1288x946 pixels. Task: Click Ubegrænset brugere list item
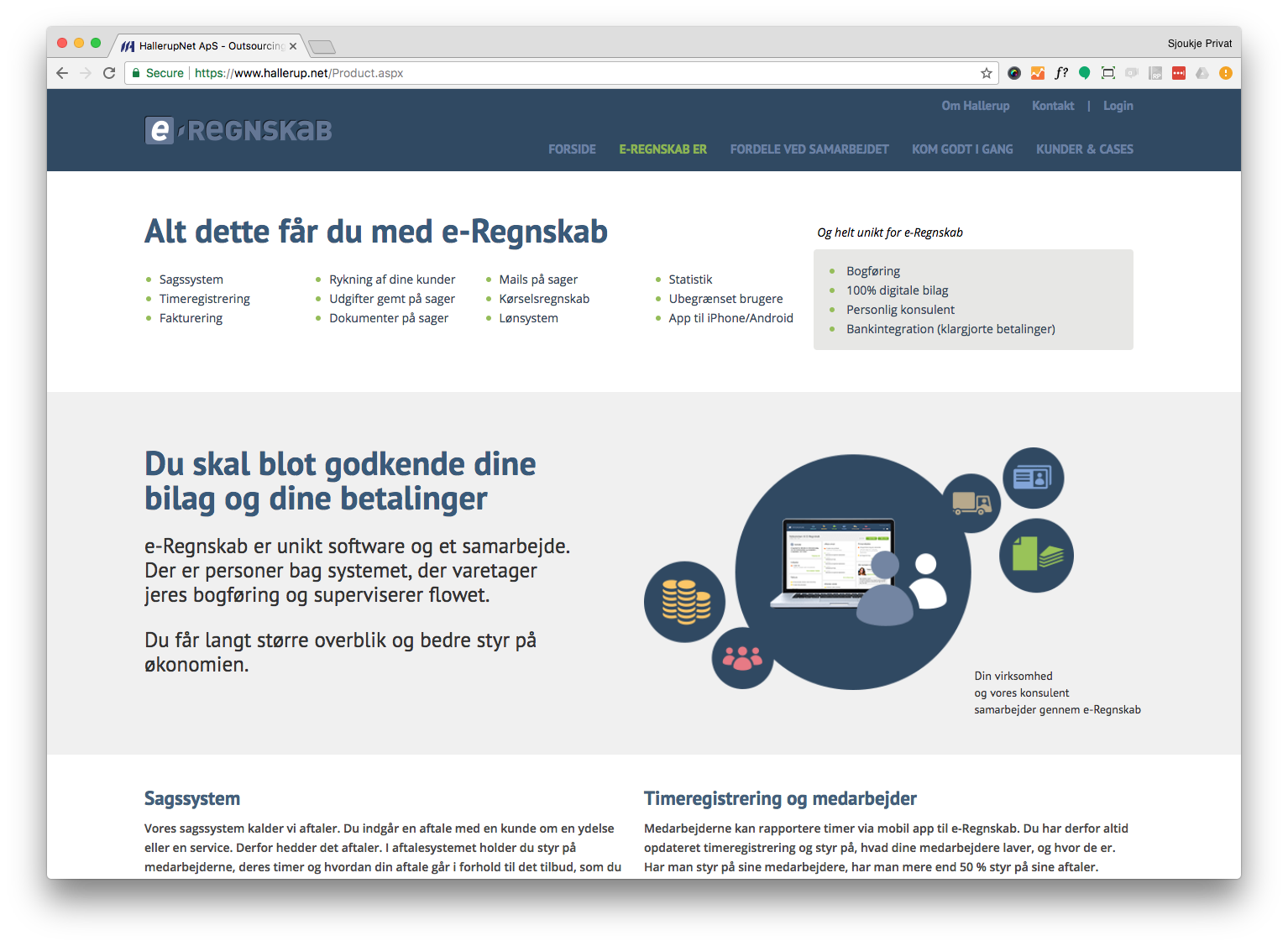[725, 299]
